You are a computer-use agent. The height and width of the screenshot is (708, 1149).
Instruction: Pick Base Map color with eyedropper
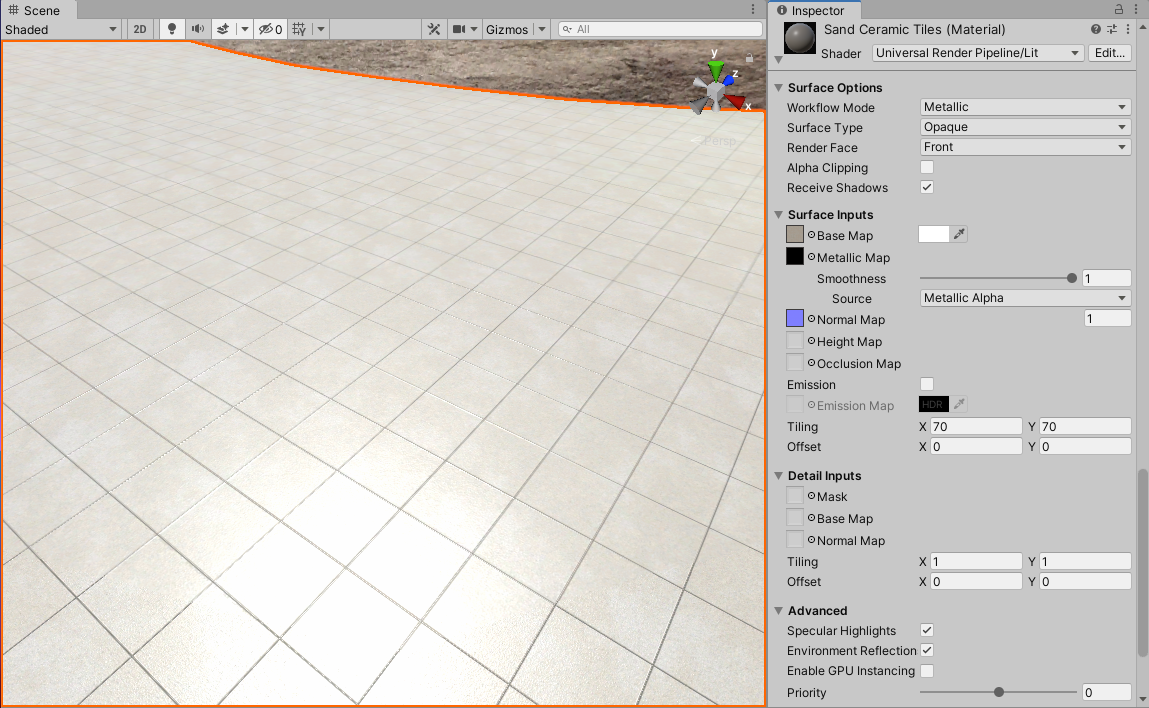point(958,235)
